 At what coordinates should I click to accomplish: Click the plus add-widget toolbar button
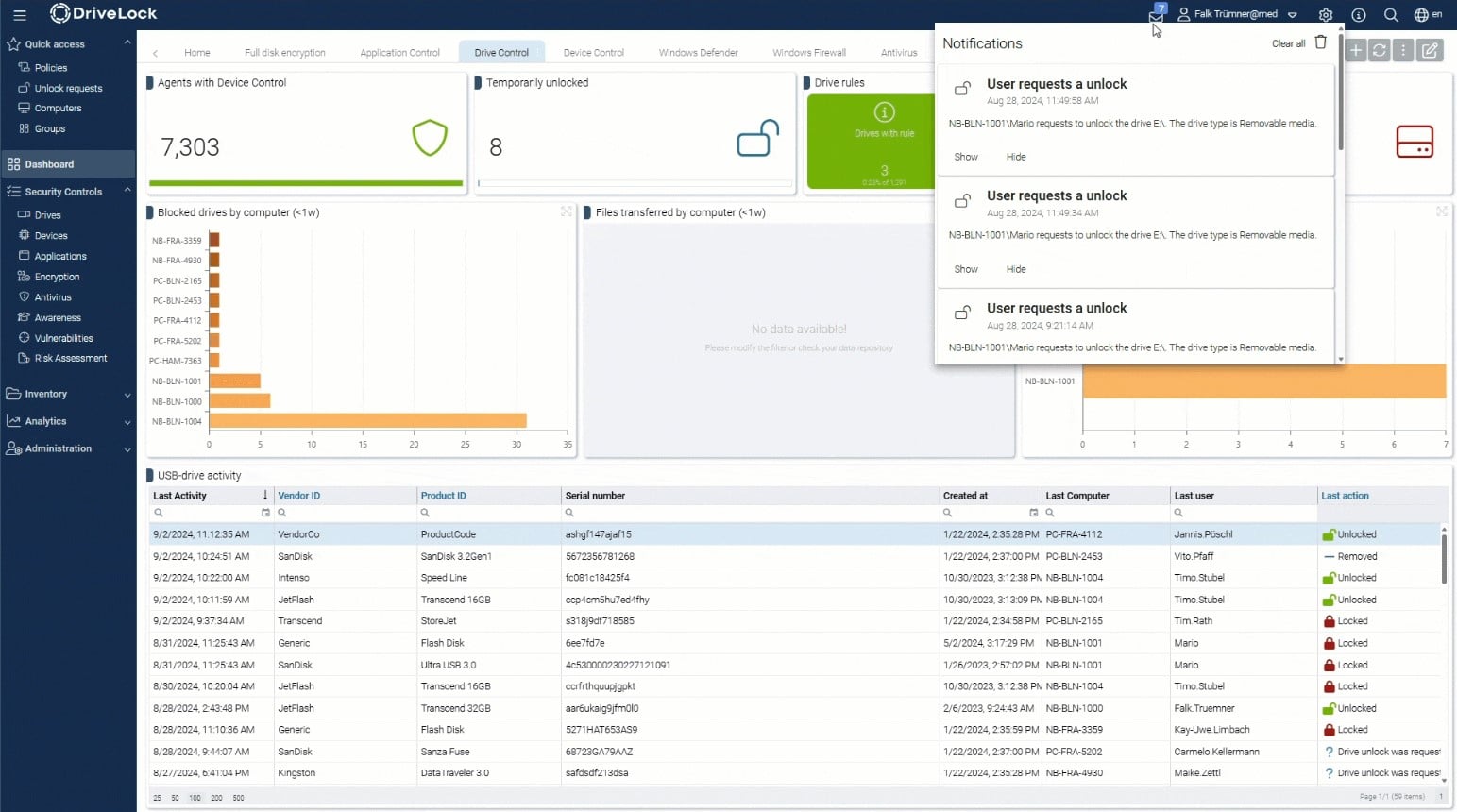pyautogui.click(x=1356, y=50)
